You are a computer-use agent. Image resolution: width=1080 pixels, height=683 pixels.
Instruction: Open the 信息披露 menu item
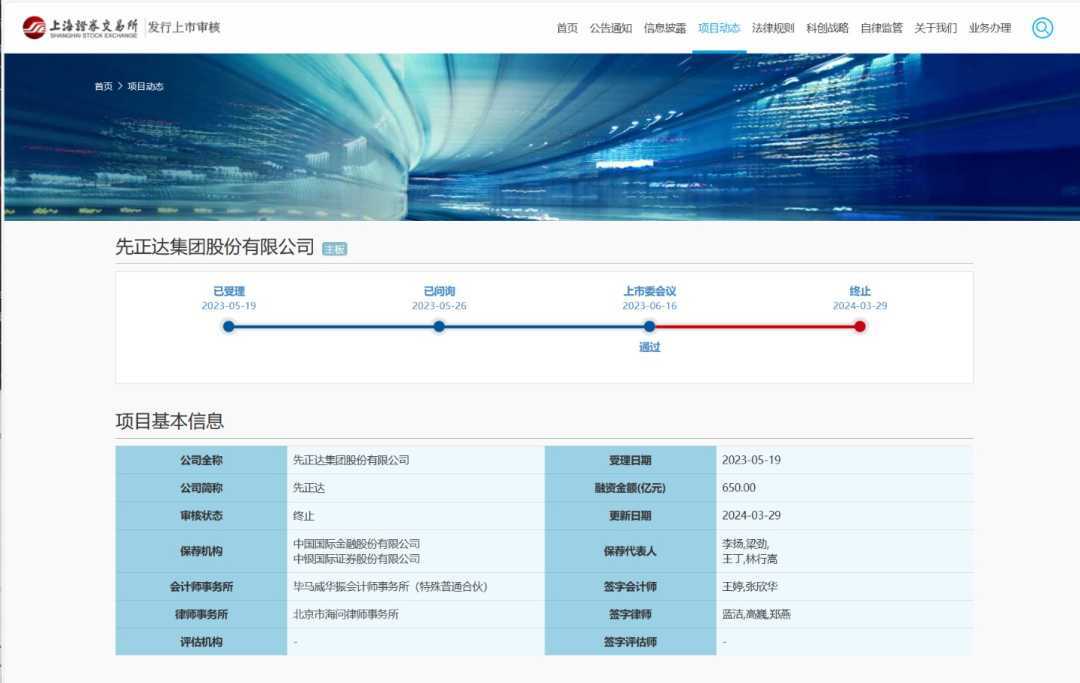point(665,28)
